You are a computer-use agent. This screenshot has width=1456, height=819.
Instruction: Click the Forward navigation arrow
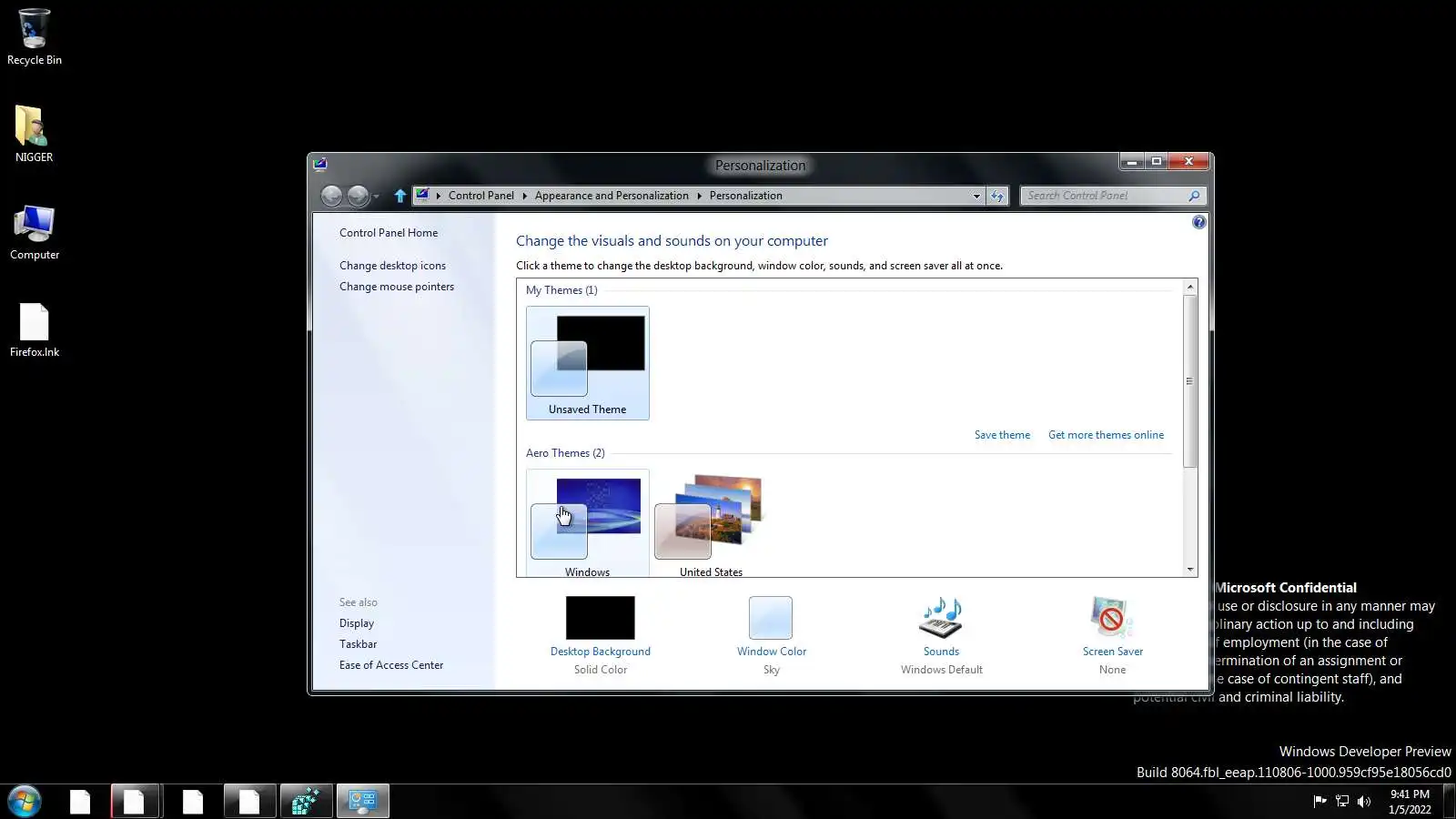click(359, 196)
